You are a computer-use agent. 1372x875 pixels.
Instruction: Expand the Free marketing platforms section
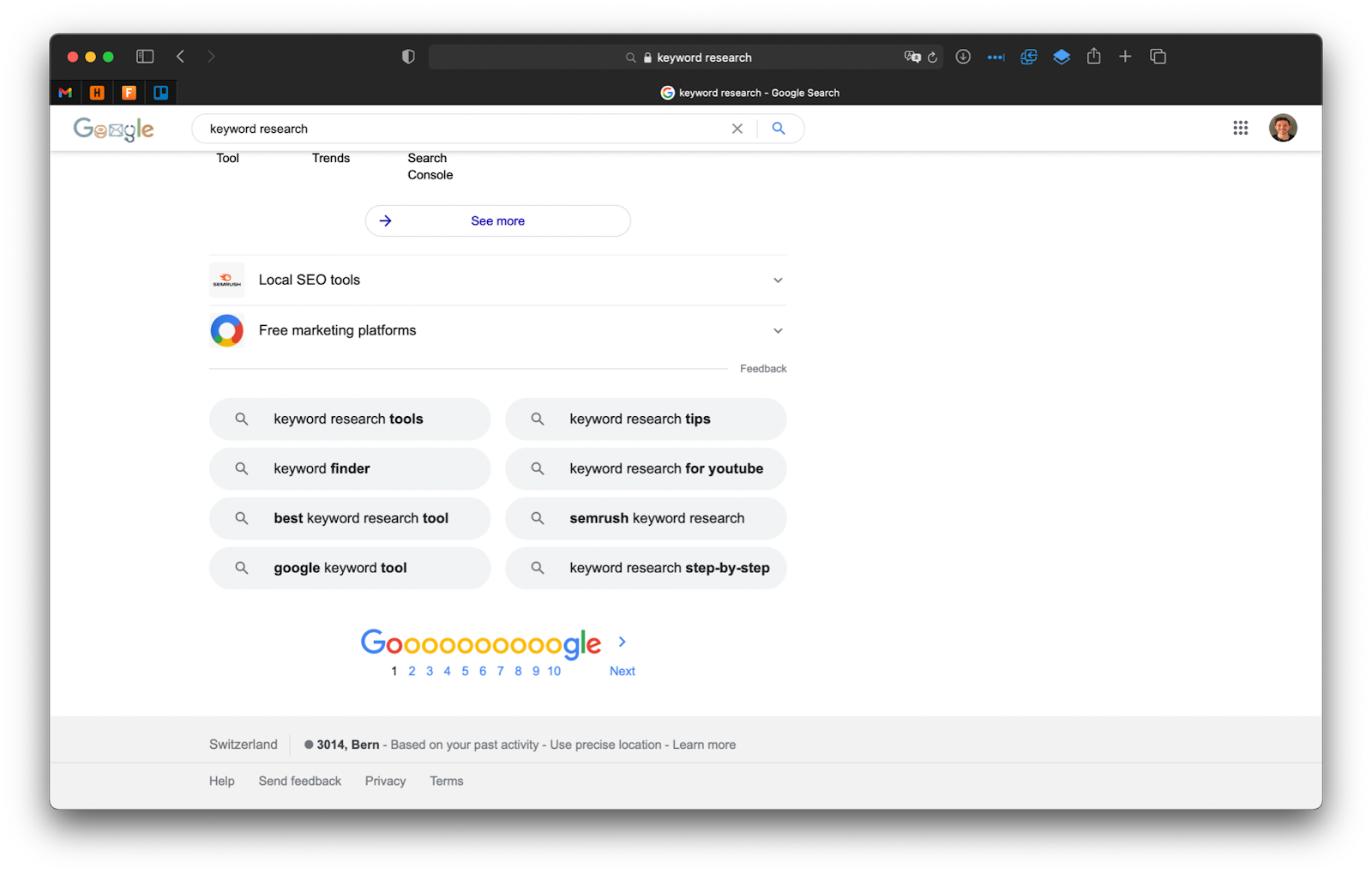(498, 331)
